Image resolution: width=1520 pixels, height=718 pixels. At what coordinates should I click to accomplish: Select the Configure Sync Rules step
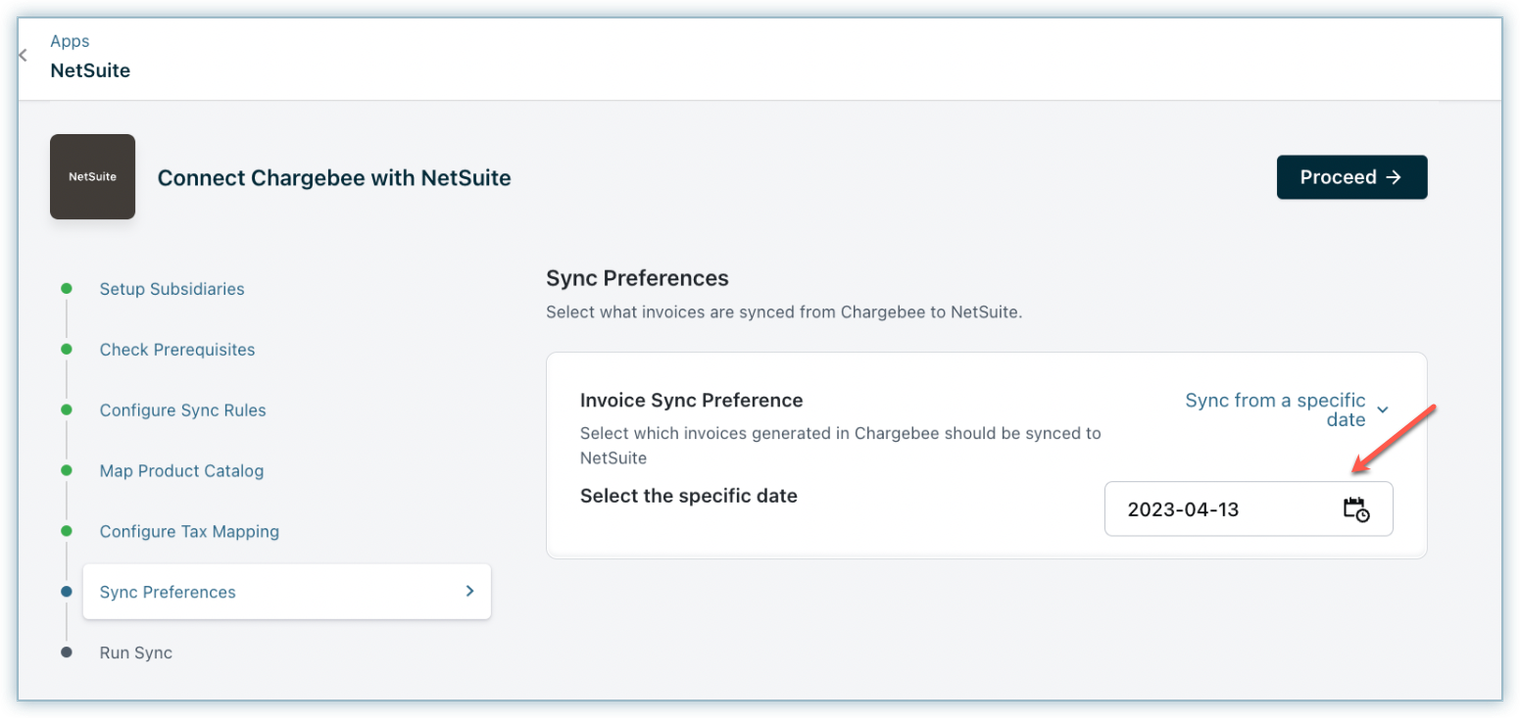tap(183, 410)
